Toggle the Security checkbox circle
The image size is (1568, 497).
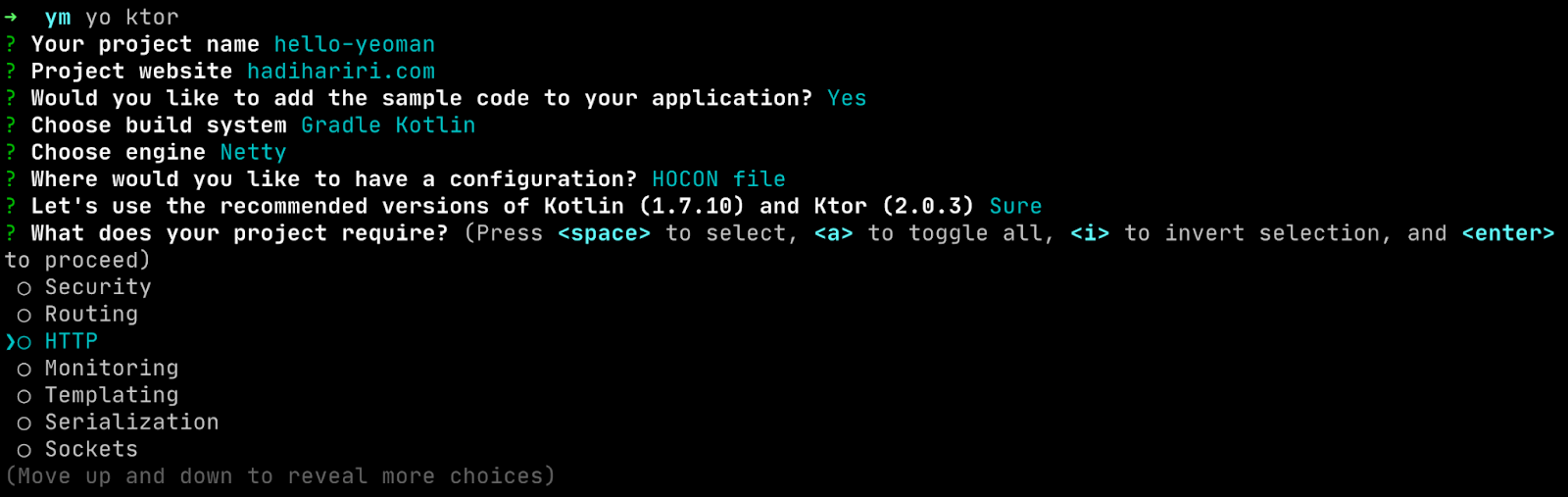click(24, 288)
